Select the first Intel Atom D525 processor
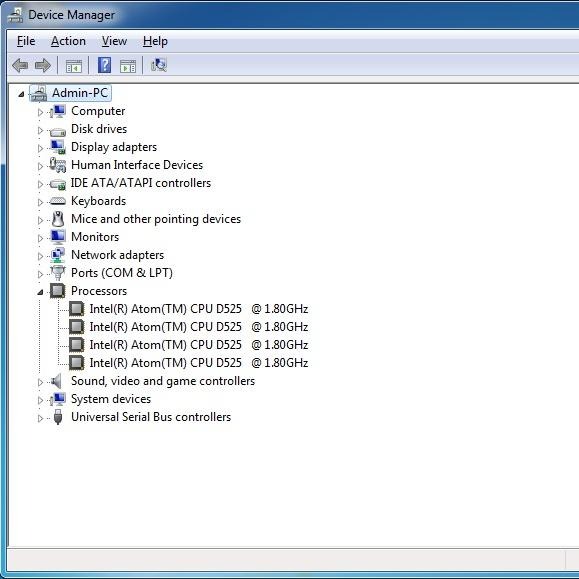The height and width of the screenshot is (579, 579). tap(199, 309)
